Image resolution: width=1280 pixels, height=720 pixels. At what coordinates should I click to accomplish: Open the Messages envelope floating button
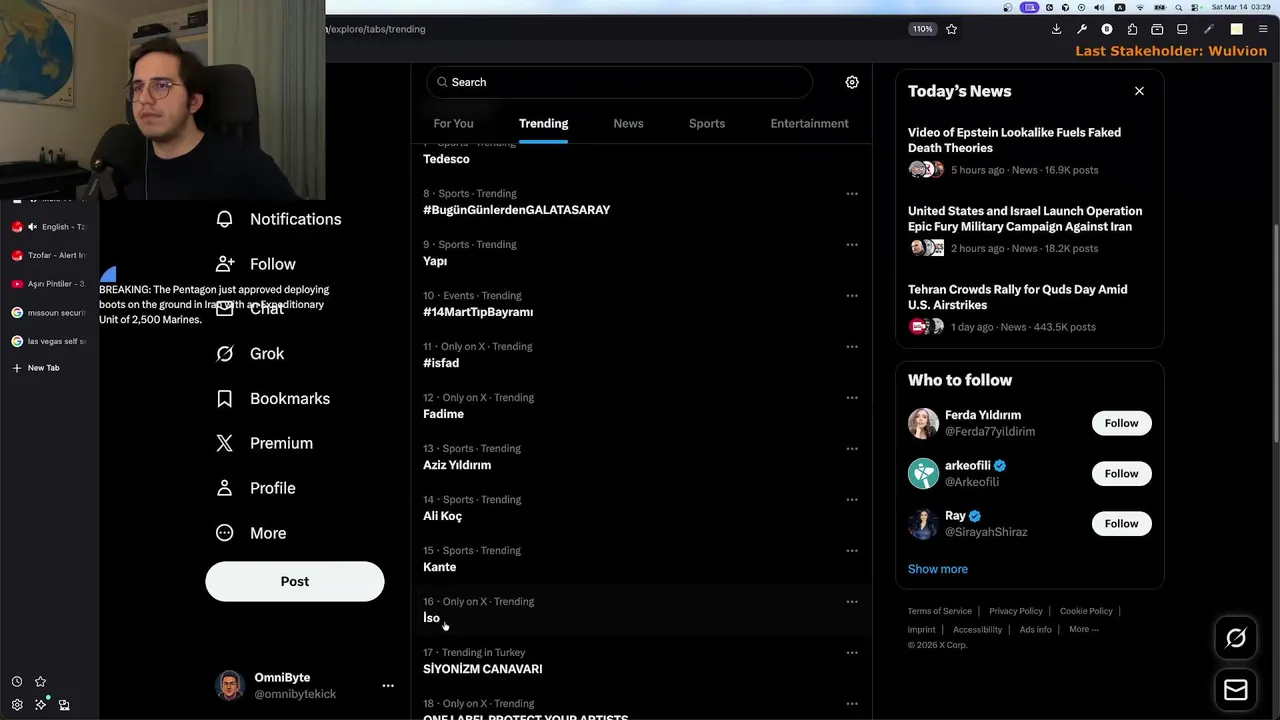point(1236,690)
